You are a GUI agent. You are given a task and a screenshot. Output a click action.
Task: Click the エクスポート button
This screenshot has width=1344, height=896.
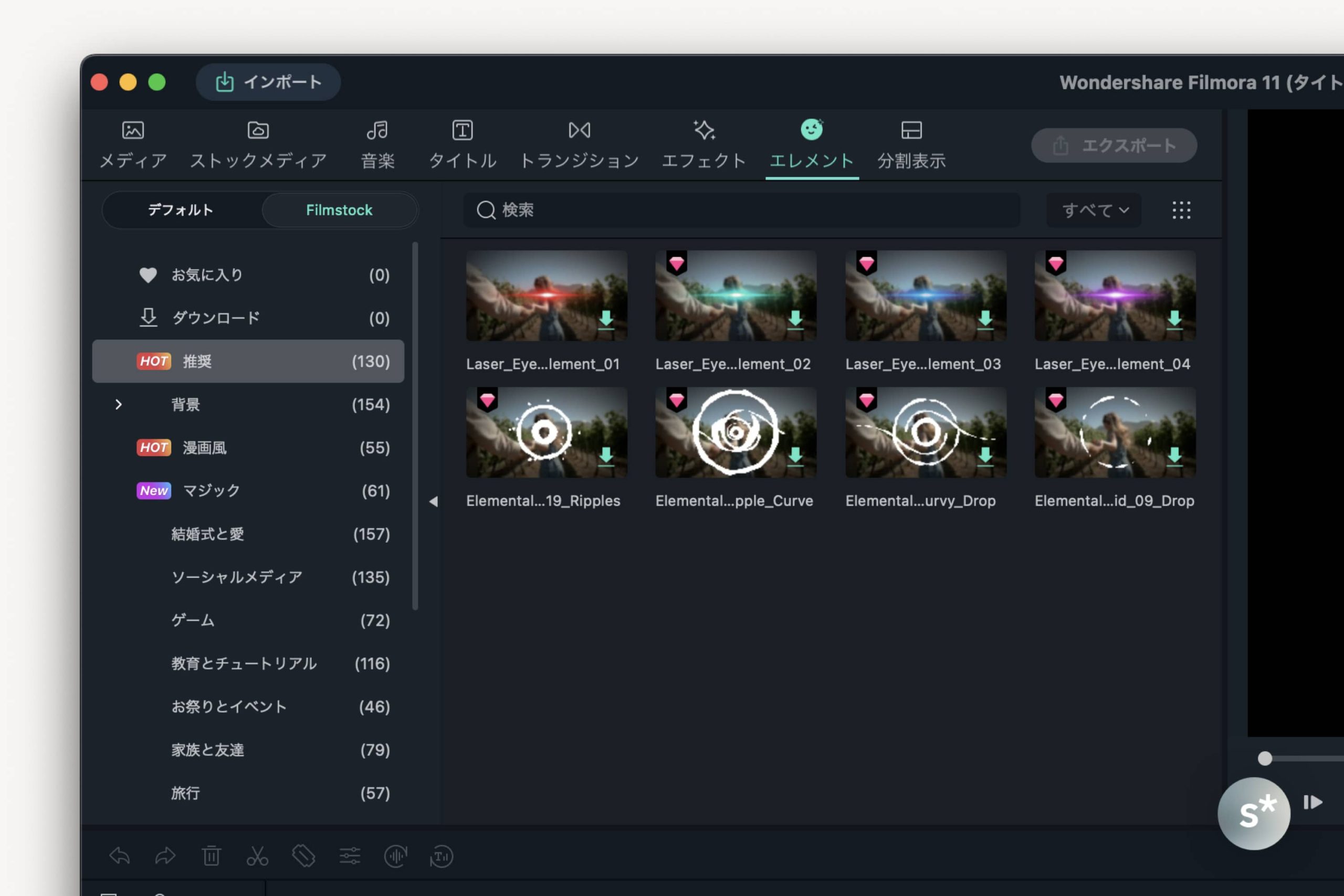(x=1114, y=145)
